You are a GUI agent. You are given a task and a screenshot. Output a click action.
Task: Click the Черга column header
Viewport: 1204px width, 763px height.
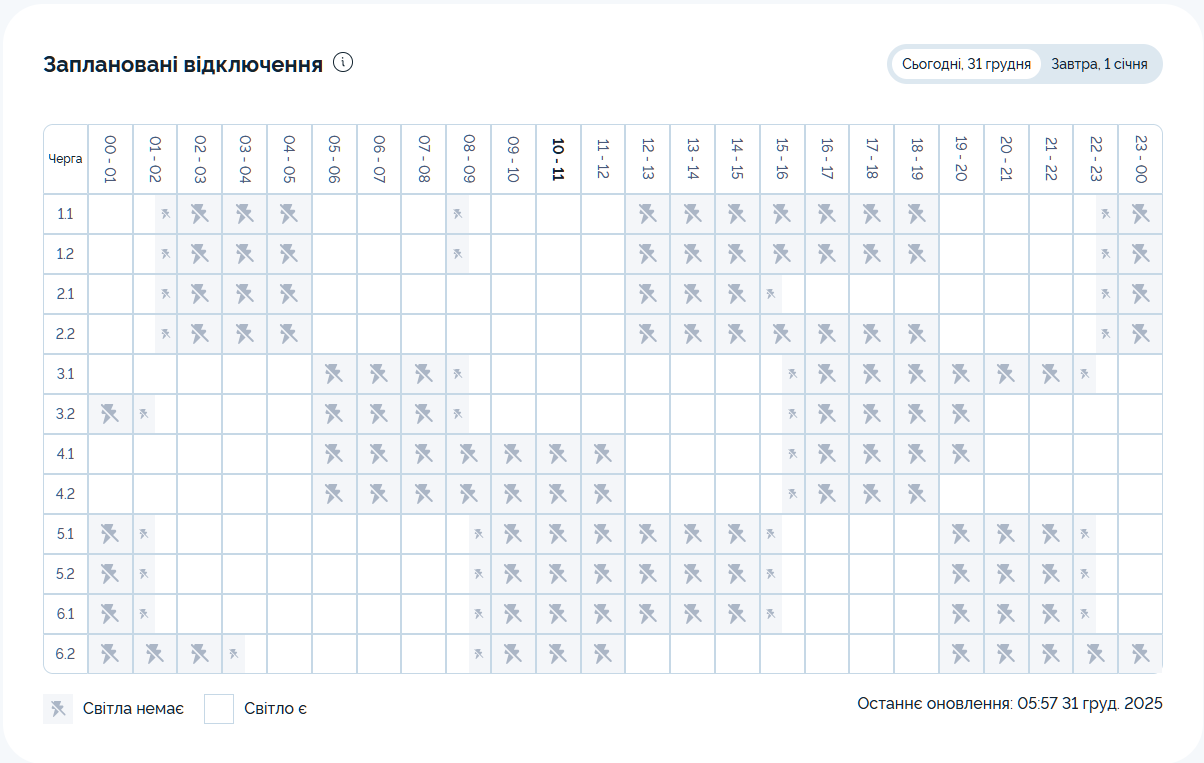pos(66,159)
